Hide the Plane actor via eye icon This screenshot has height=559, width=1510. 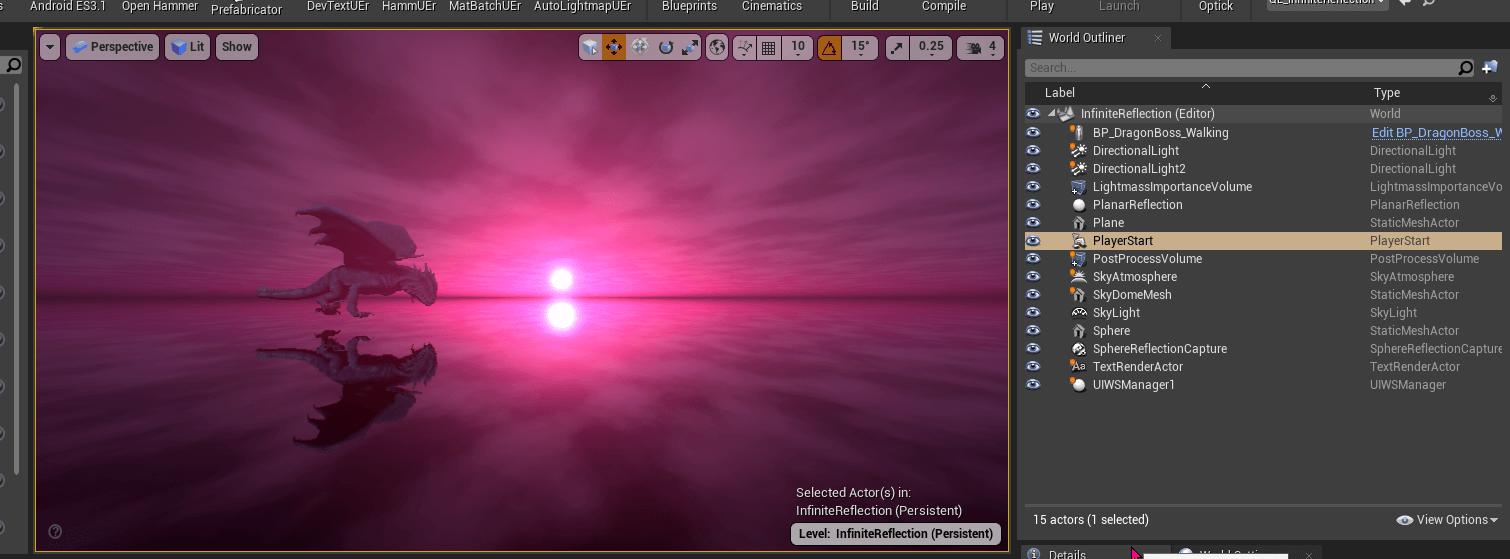[x=1033, y=223]
